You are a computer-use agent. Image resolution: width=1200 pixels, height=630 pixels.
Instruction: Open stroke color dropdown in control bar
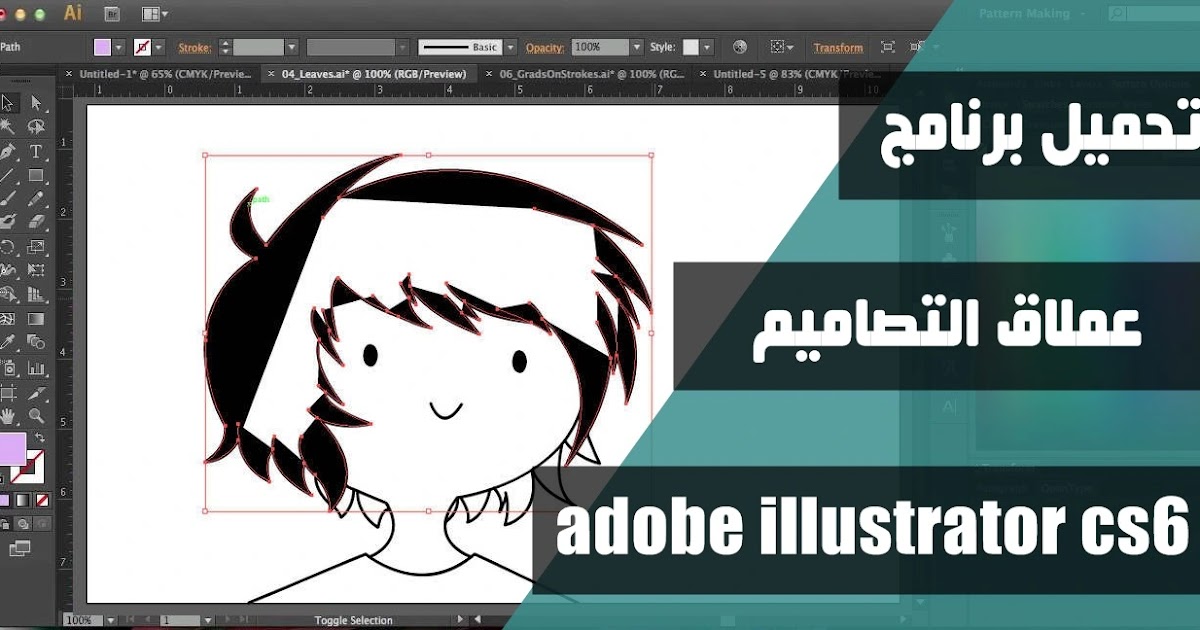coord(159,47)
